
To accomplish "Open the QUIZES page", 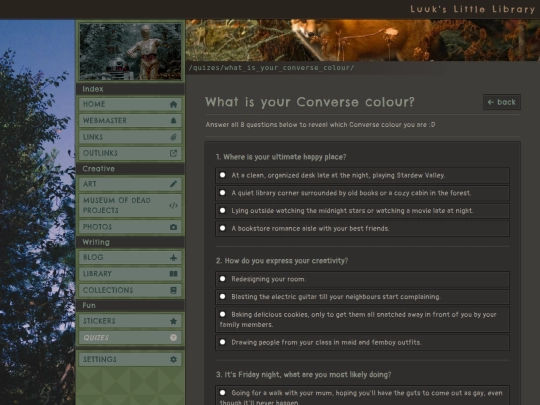I will point(130,338).
